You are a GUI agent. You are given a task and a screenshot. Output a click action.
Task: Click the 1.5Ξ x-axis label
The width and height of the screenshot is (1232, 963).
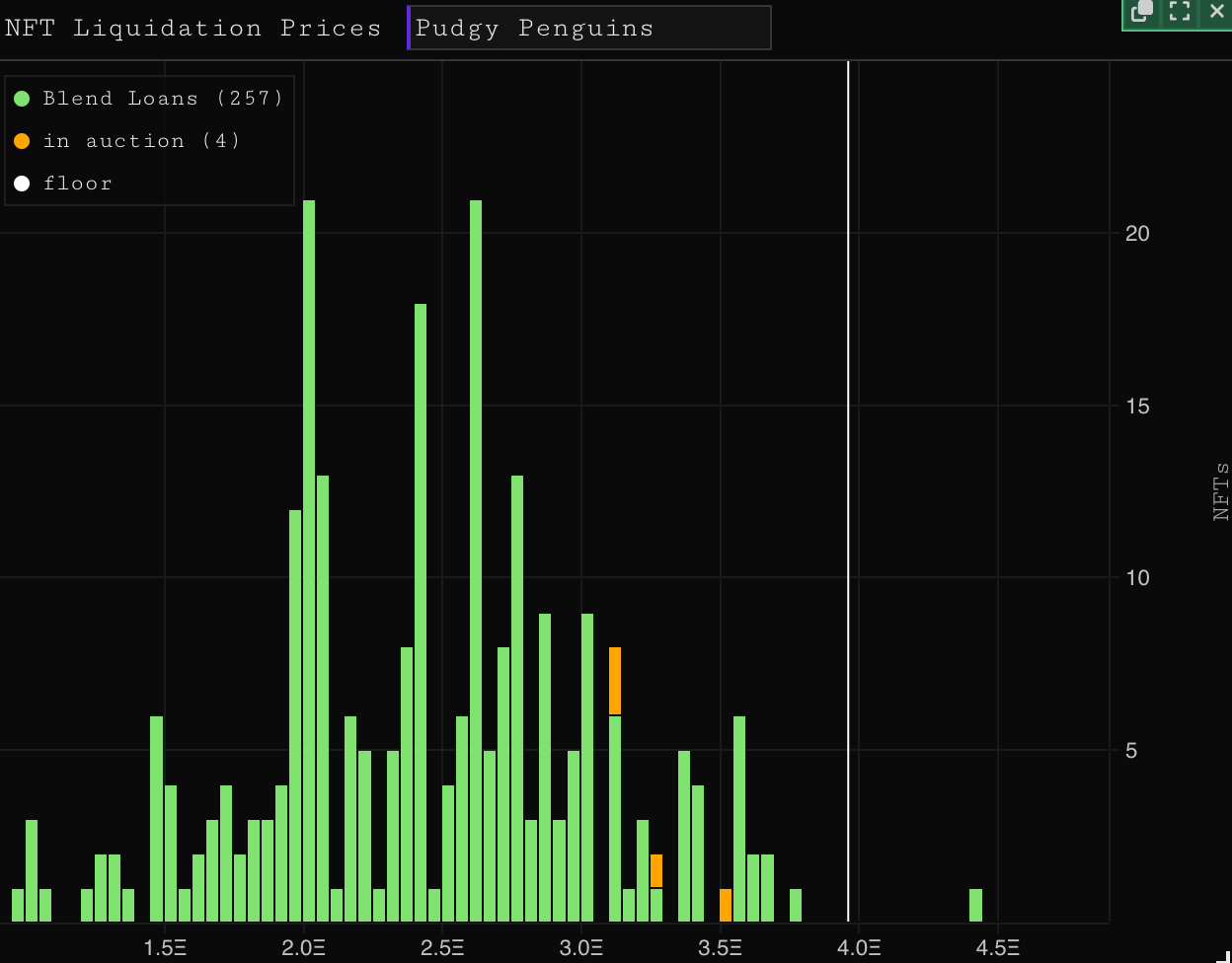(165, 948)
